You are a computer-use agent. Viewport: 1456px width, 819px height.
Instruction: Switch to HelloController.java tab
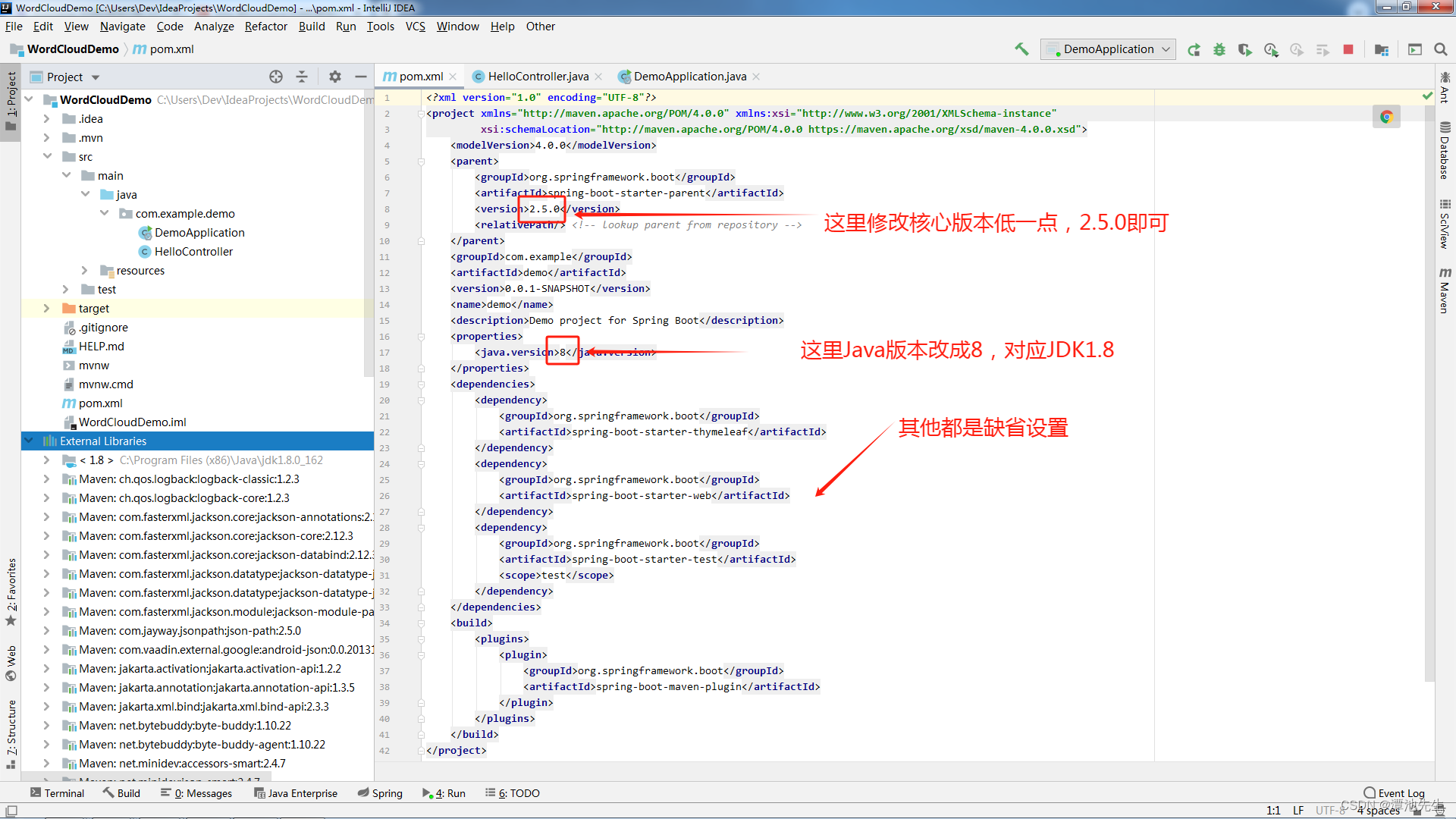[x=538, y=77]
